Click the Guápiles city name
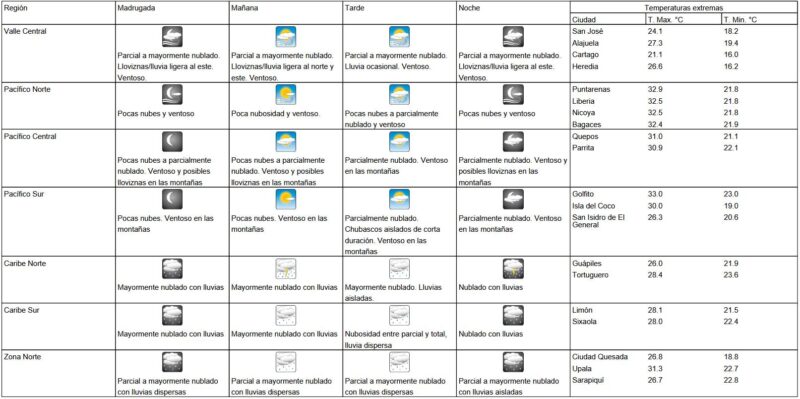 587,263
